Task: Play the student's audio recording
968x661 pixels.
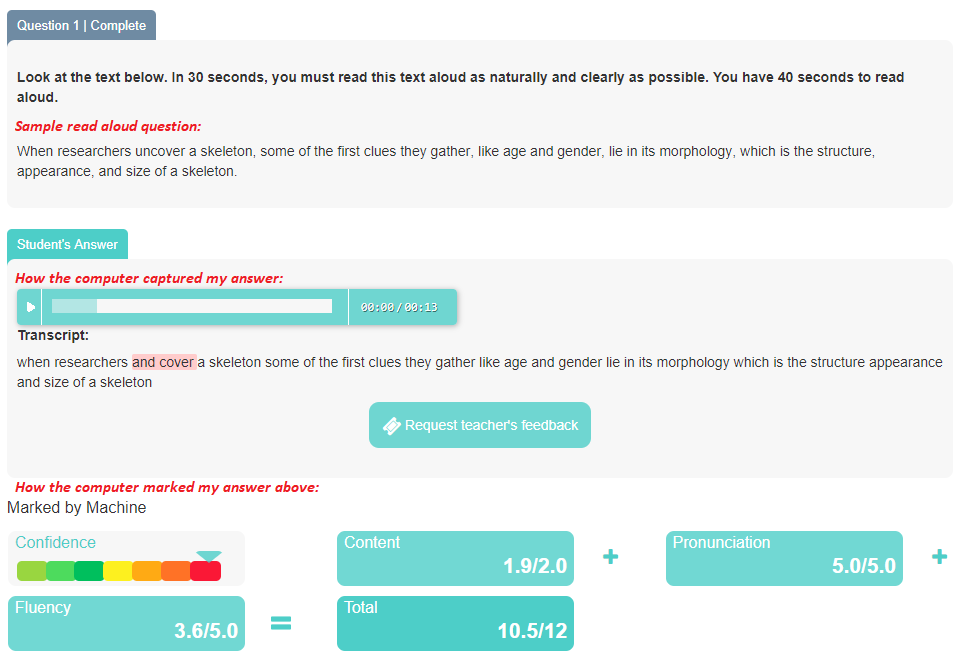Action: (30, 307)
